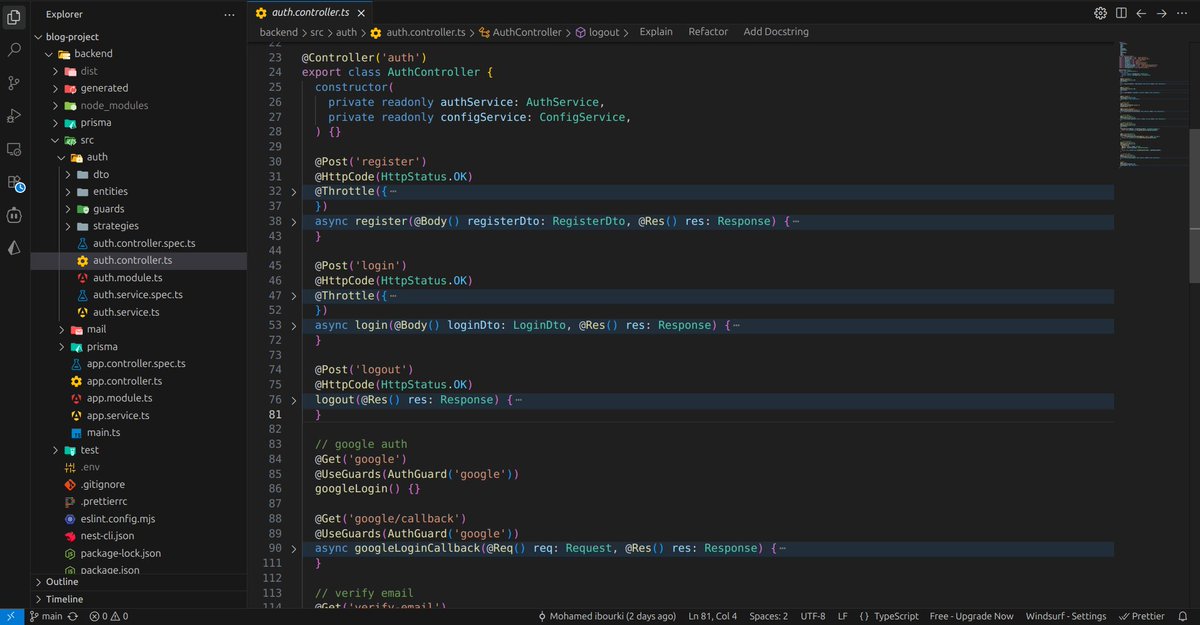Image resolution: width=1200 pixels, height=625 pixels.
Task: Change indentation via Spaces: 2
Action: point(770,616)
